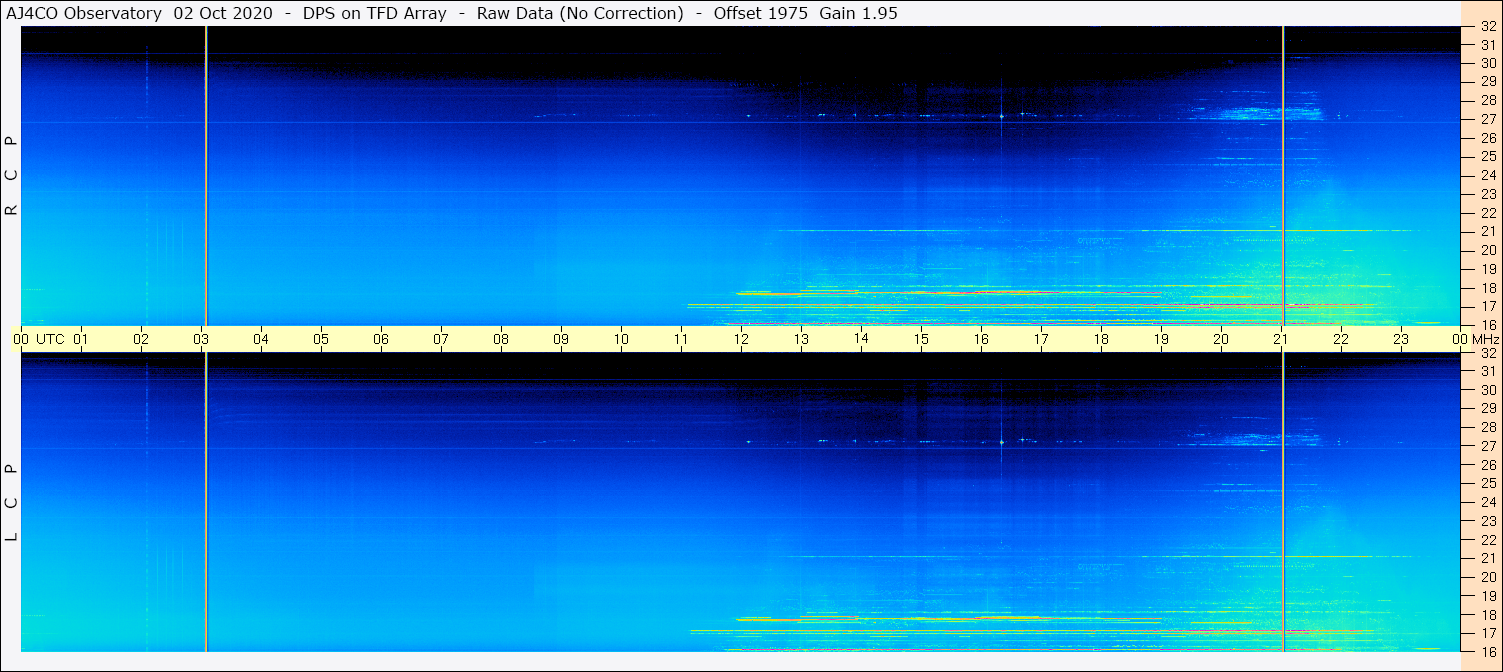Click the 23 MHz tick of LCP panel
This screenshot has width=1503, height=672.
click(1487, 521)
